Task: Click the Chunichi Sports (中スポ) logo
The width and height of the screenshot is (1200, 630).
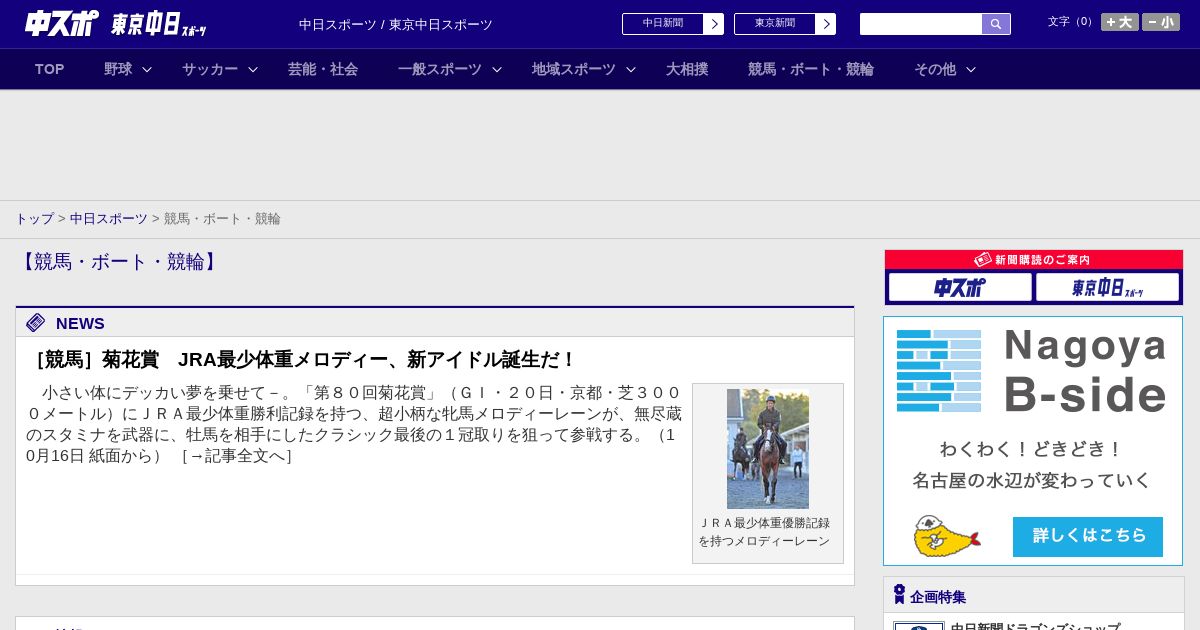Action: click(62, 23)
